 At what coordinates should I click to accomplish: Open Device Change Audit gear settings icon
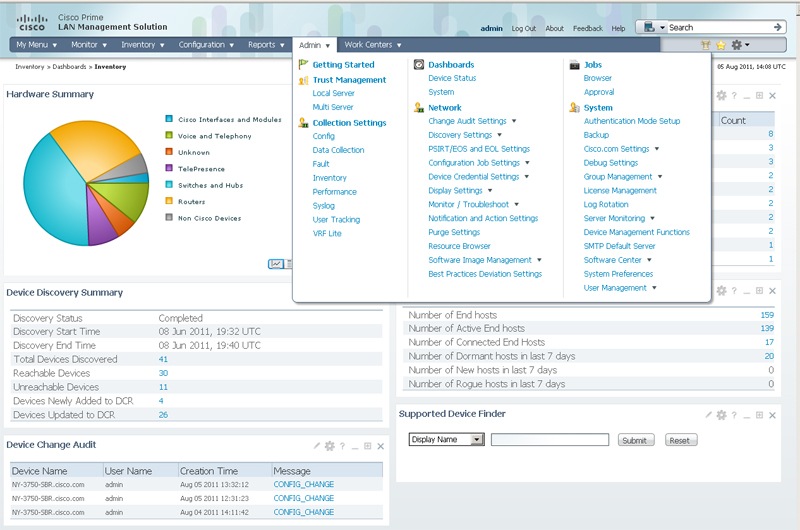[x=330, y=446]
